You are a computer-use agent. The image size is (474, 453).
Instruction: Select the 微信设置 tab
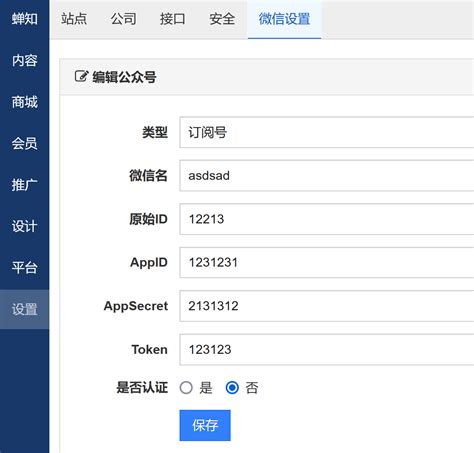click(284, 19)
